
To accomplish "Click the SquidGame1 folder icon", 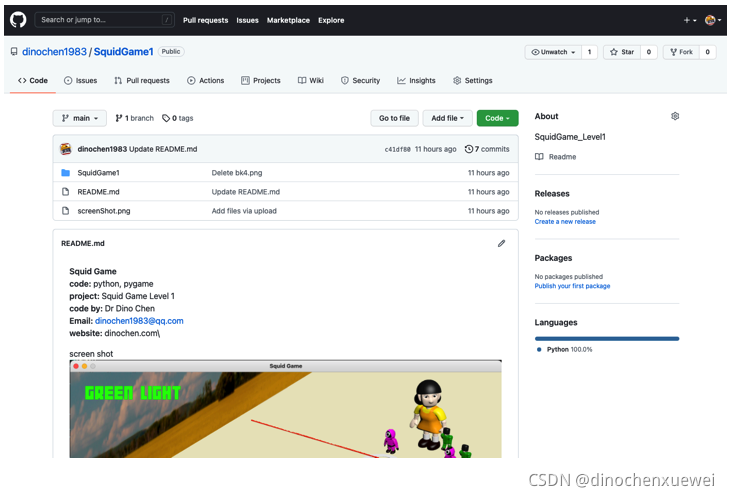I will pyautogui.click(x=66, y=173).
